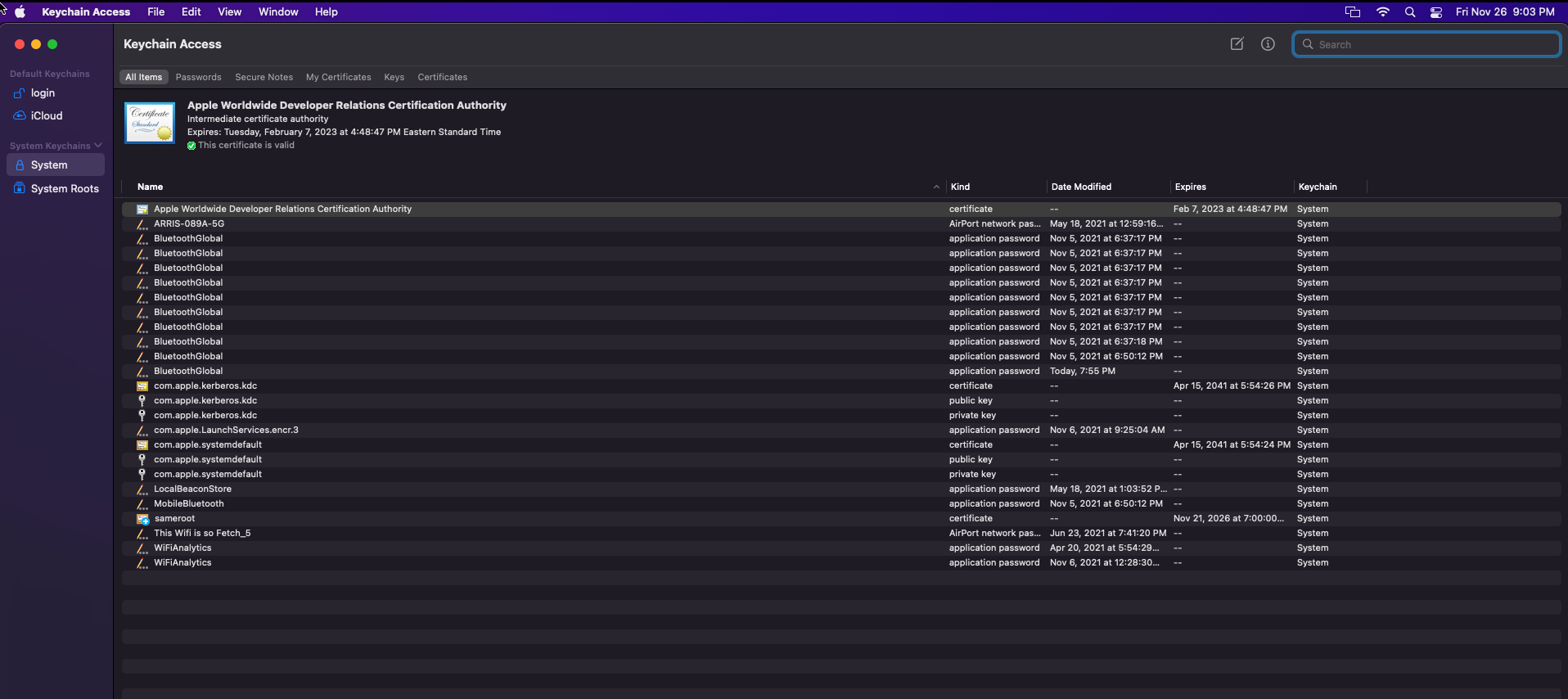Toggle sort direction arrow in Name column
Screen dimensions: 1568x699
pyautogui.click(x=936, y=187)
